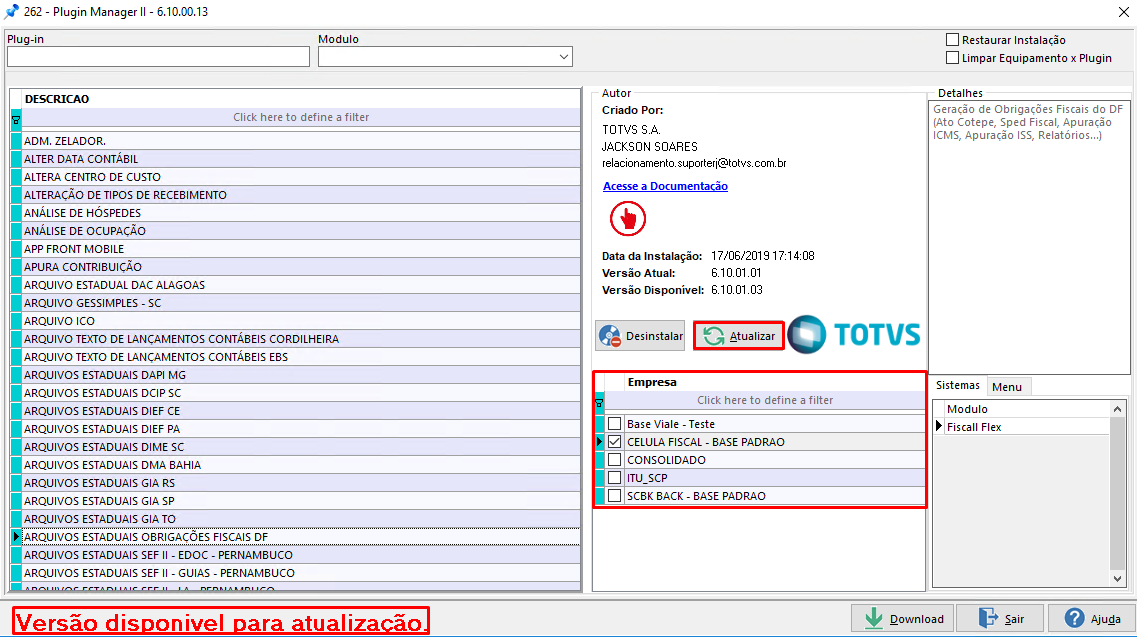Click Empresa grid filter row

coord(765,400)
